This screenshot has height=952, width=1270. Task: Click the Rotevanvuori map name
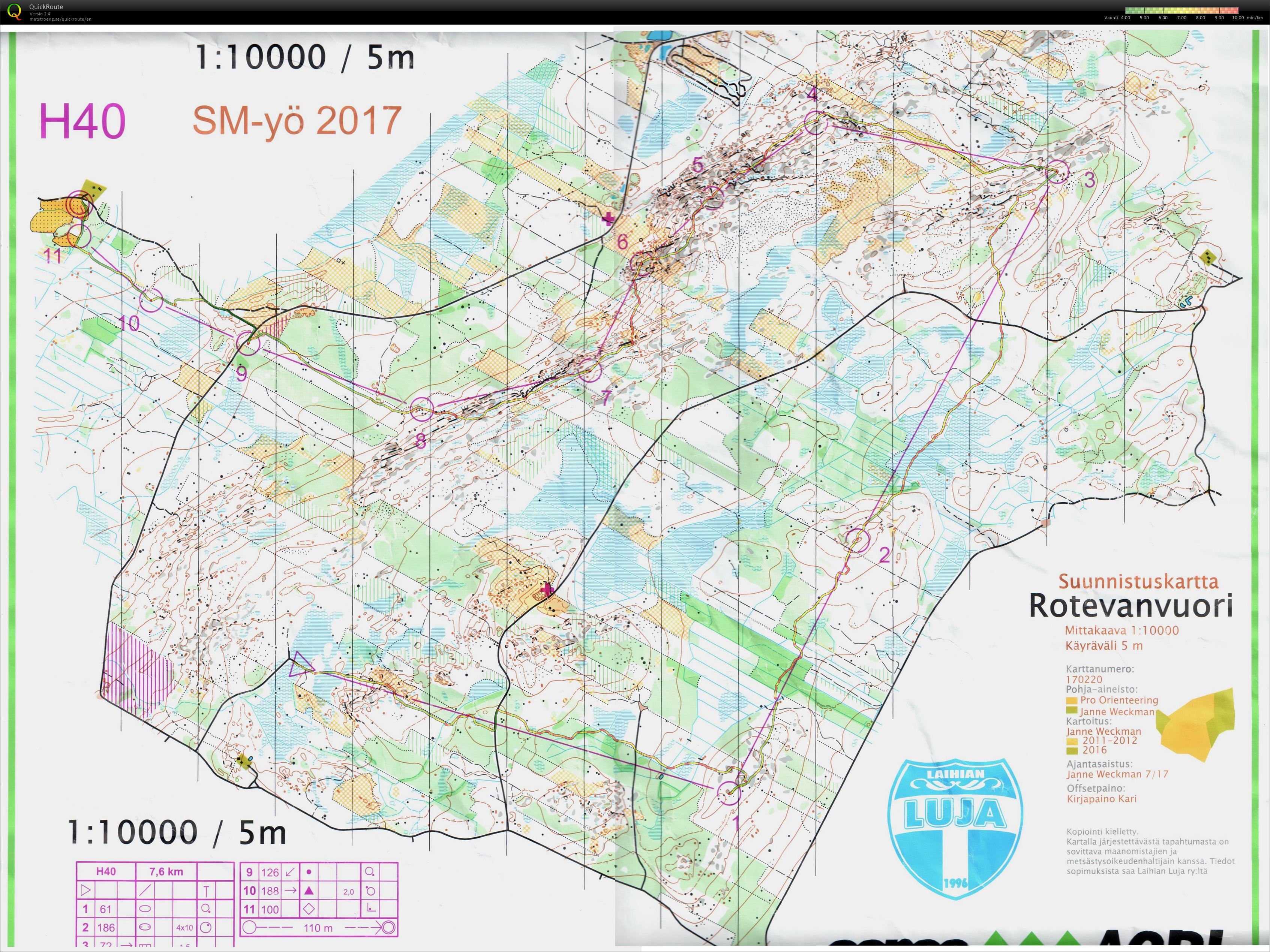tap(1131, 606)
